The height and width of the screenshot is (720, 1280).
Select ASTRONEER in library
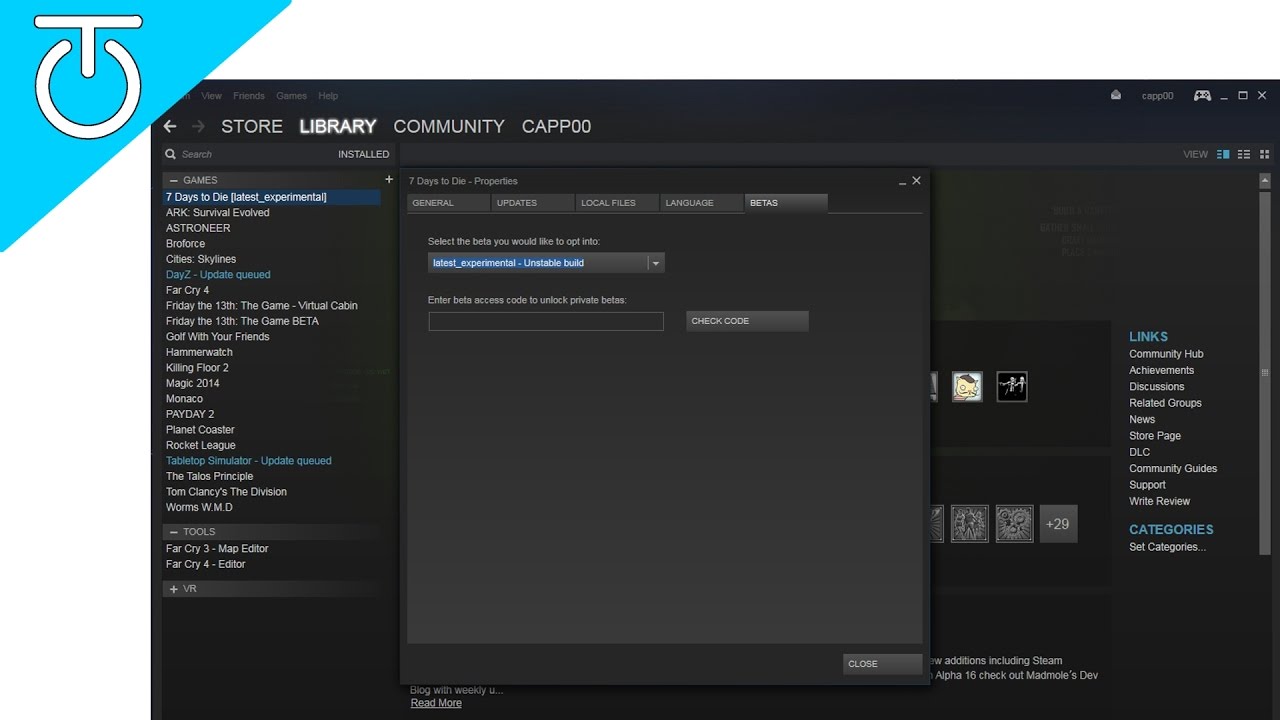(198, 228)
